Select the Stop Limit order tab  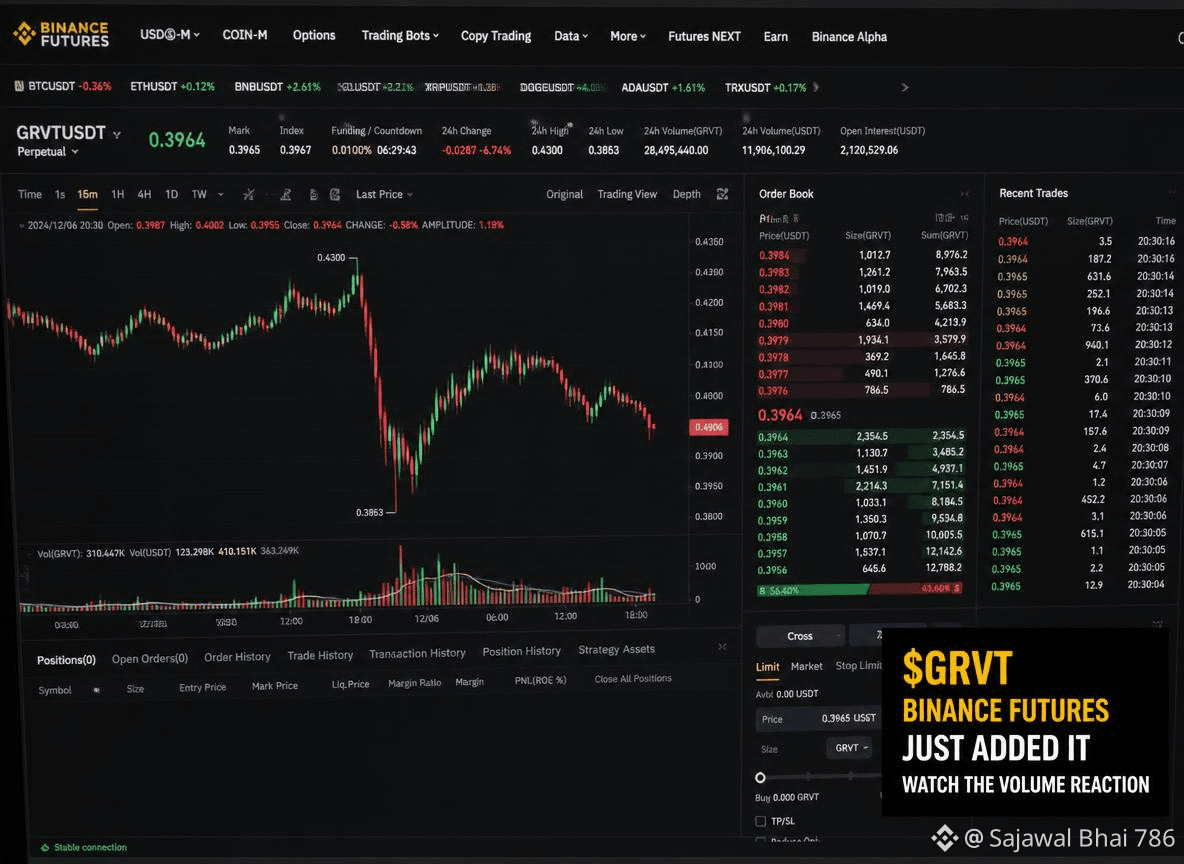[859, 665]
